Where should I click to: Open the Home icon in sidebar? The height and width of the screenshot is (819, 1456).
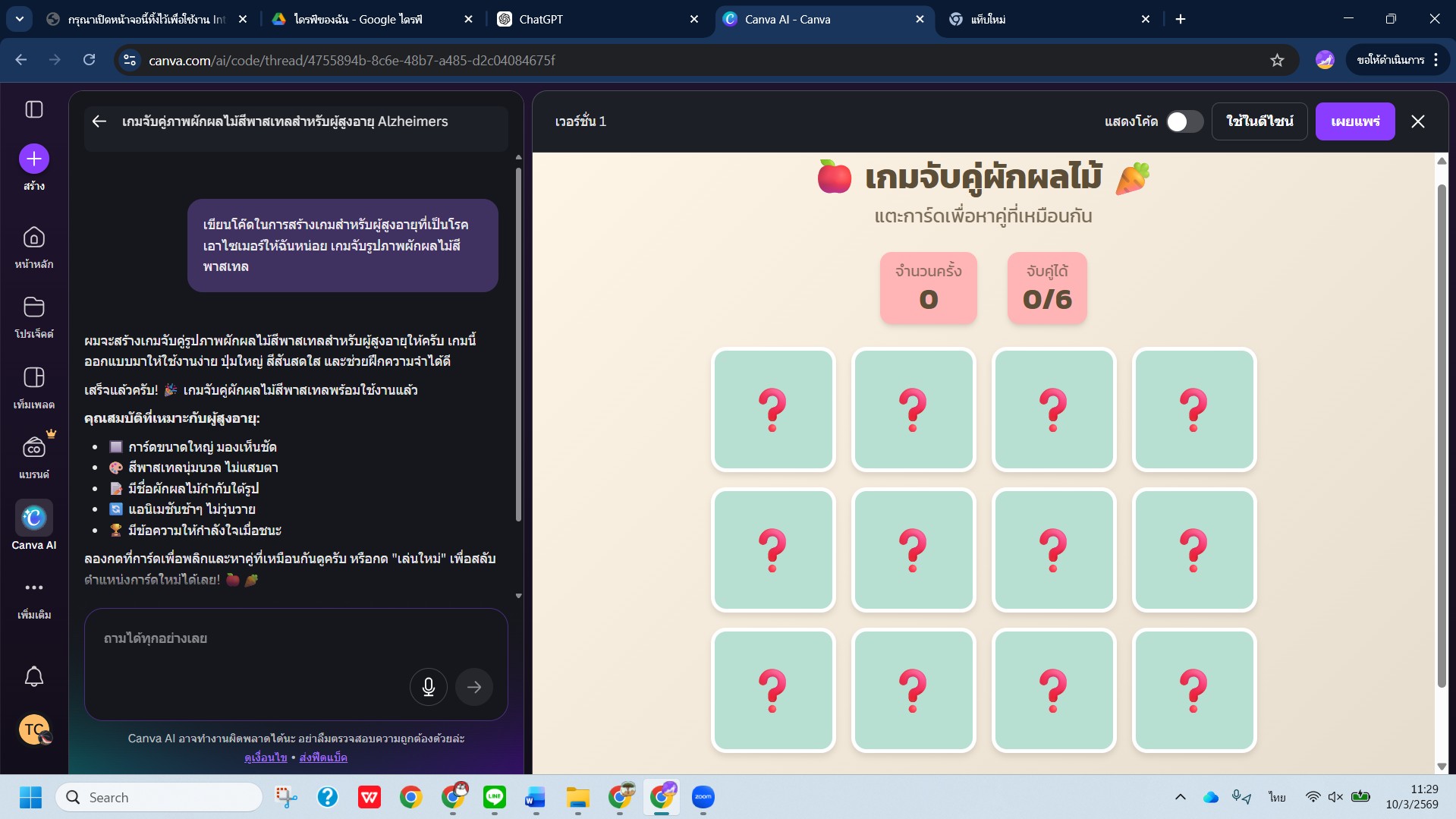click(x=34, y=238)
